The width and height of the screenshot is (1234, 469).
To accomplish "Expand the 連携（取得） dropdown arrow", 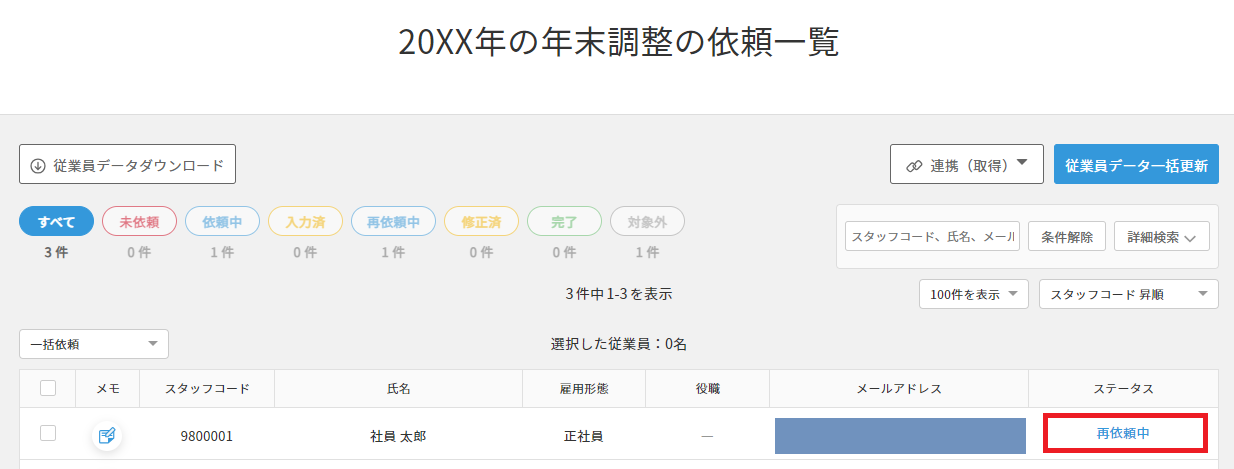I will point(1022,164).
